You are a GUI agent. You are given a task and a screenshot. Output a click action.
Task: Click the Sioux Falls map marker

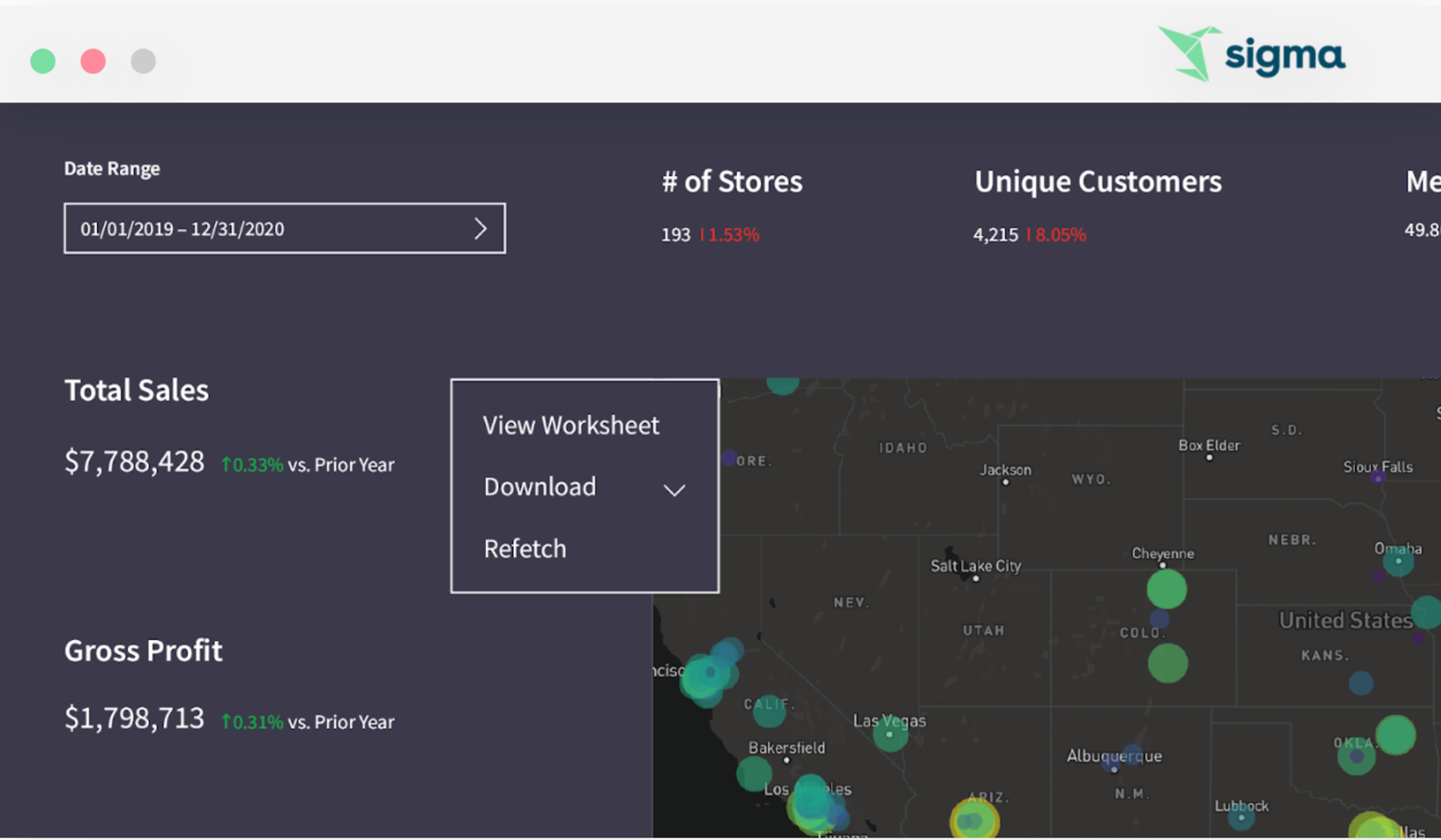pos(1378,477)
